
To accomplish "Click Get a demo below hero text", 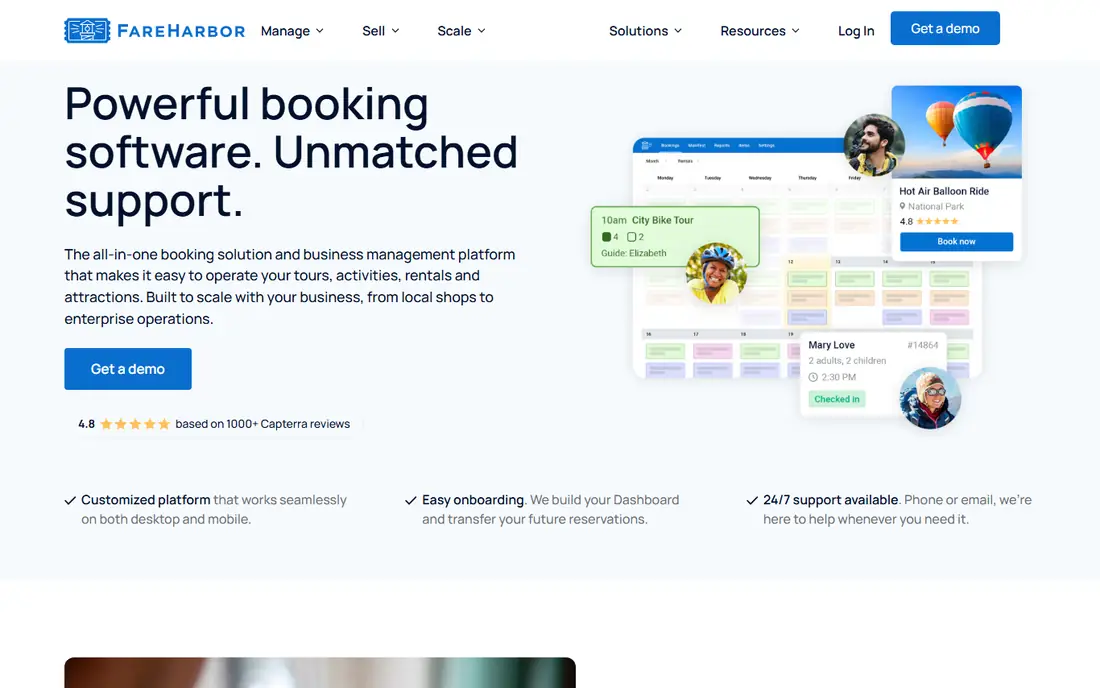I will click(128, 369).
